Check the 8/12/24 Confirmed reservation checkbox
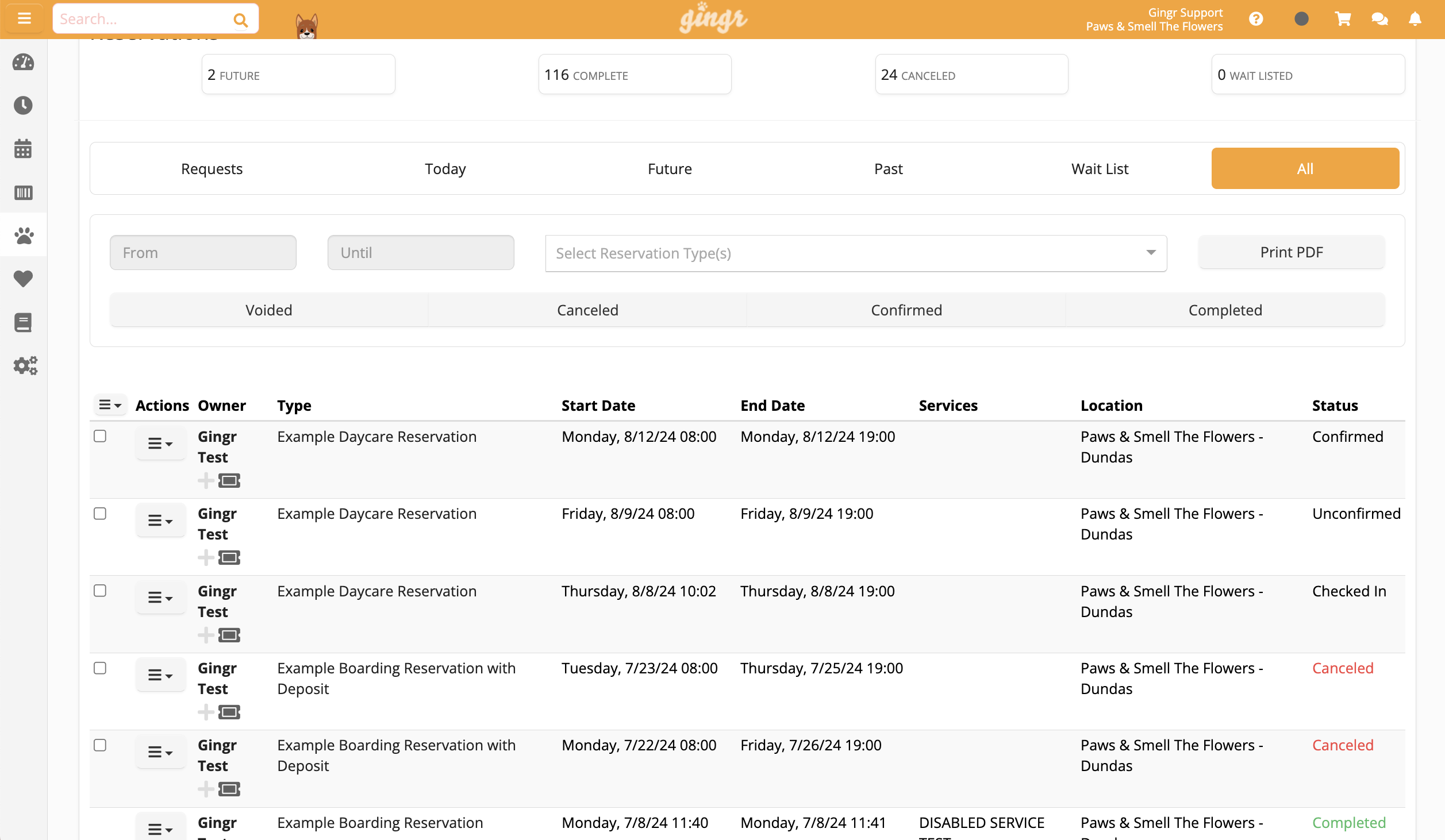Image resolution: width=1445 pixels, height=840 pixels. click(100, 436)
